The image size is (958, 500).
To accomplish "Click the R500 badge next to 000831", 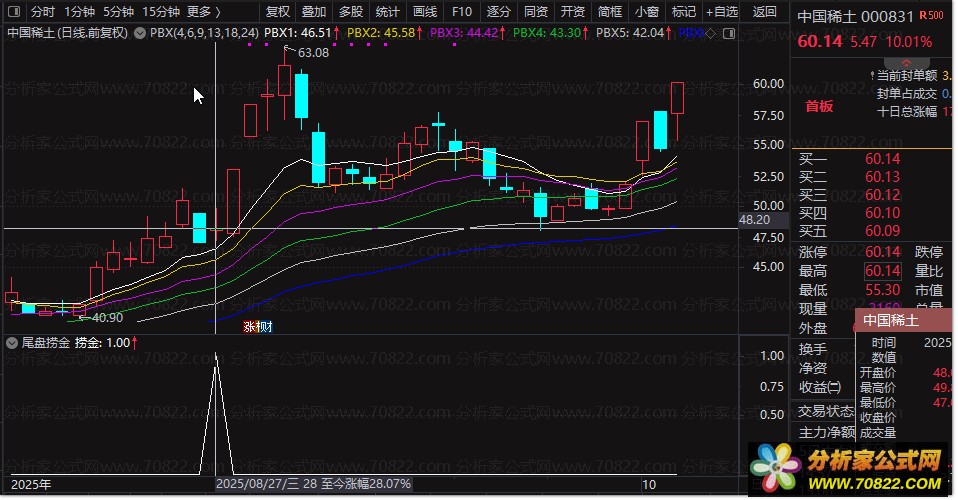I will (x=930, y=17).
